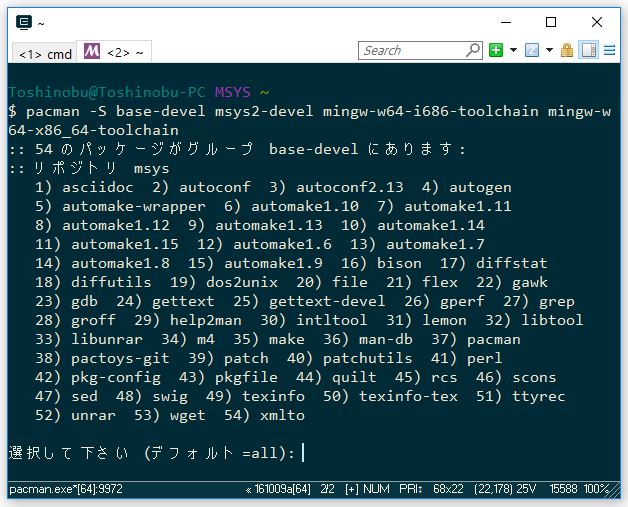
Task: Minimize the ConEmu window
Action: pyautogui.click(x=506, y=22)
